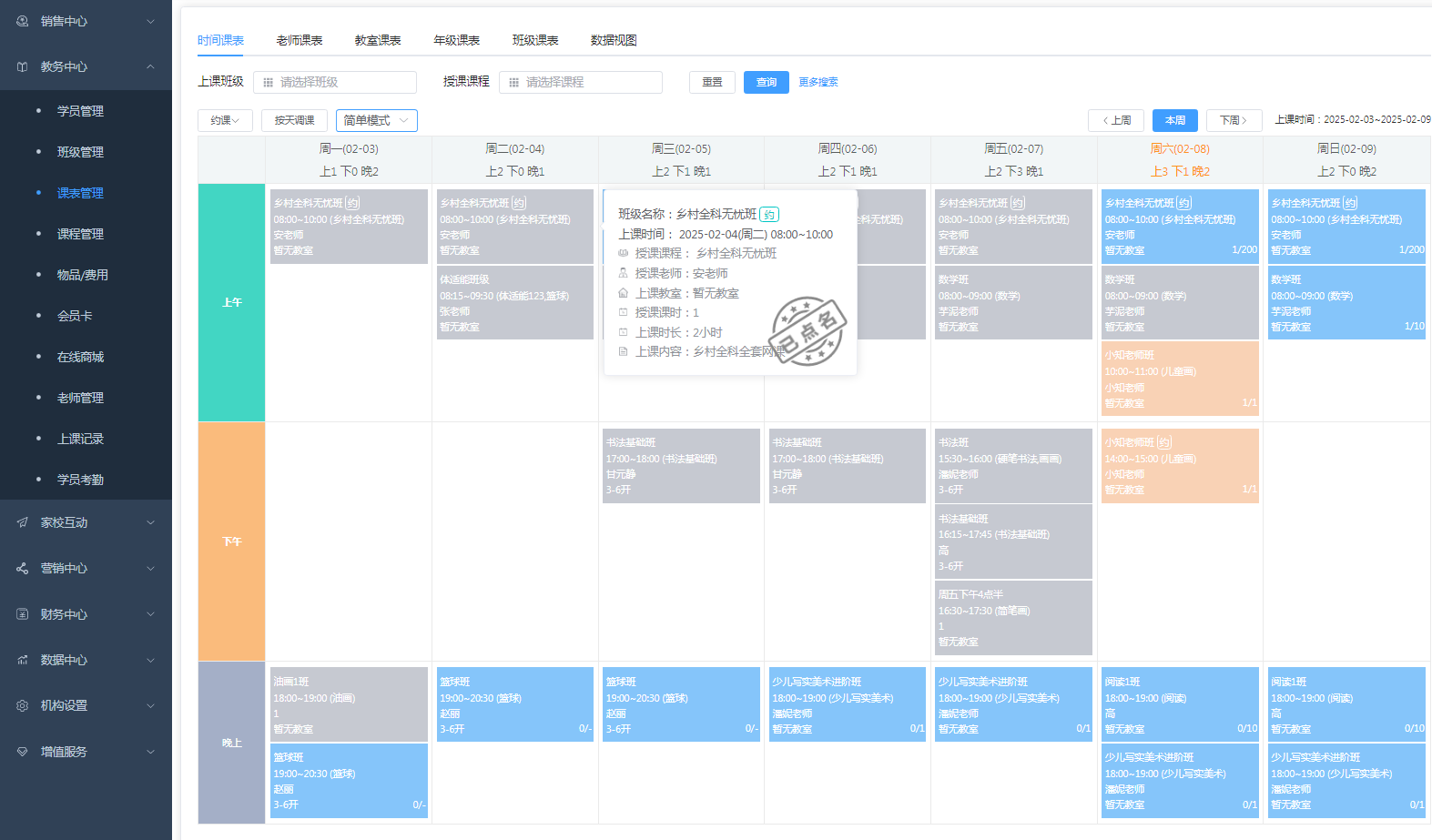This screenshot has height=840, width=1432.
Task: Click the 数据中心 chart icon
Action: (23, 660)
